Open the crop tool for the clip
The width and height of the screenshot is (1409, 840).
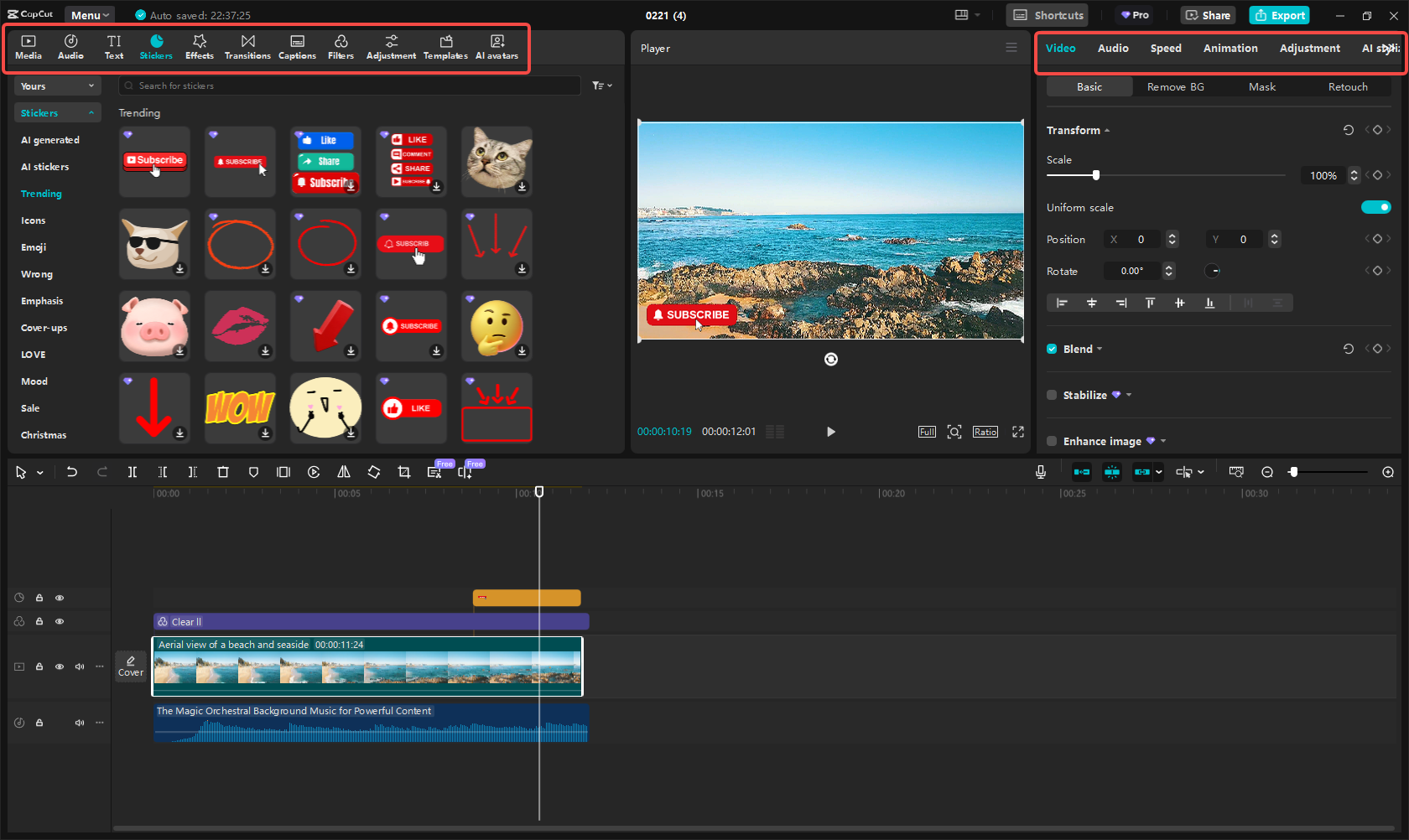403,472
